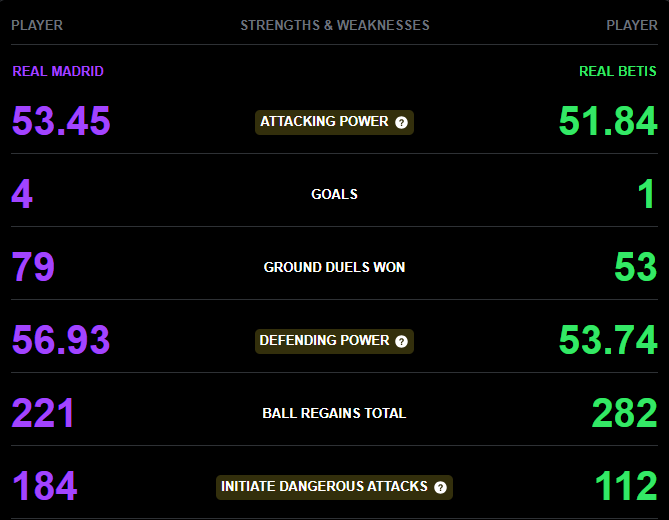Click Real Betis's 53 ground duels value
The width and height of the screenshot is (669, 520).
click(636, 267)
